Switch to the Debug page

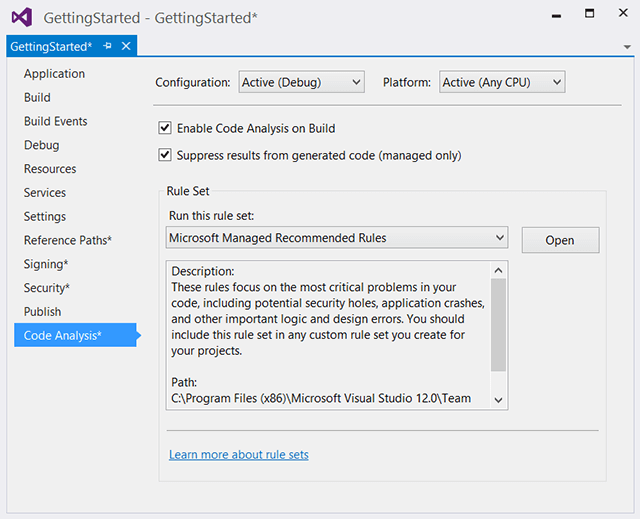41,145
